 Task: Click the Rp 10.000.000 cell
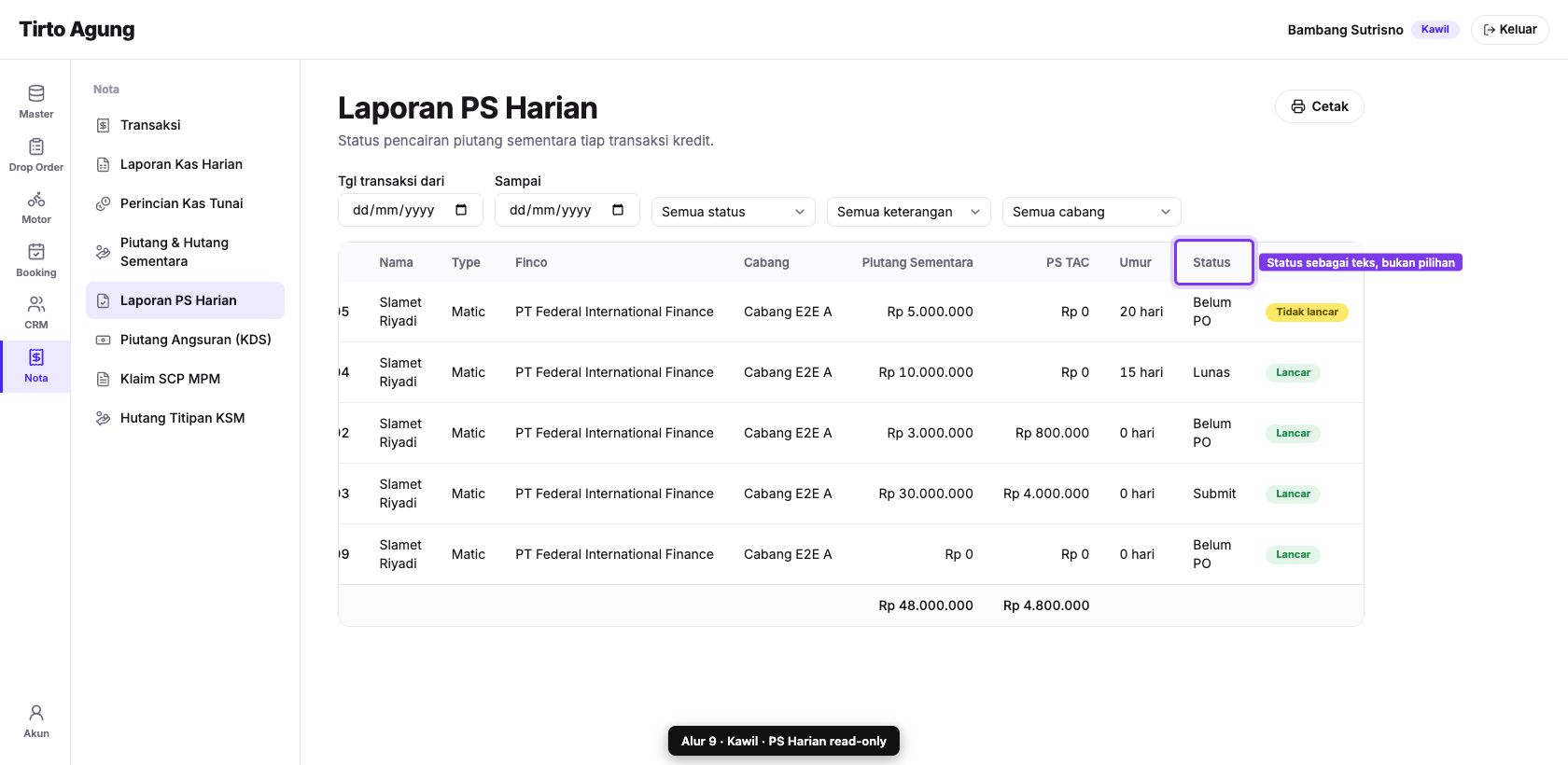(926, 372)
